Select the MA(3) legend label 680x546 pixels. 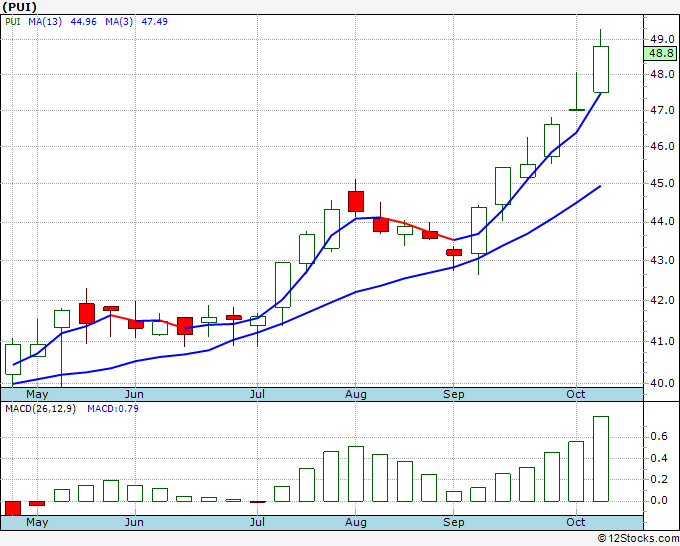coord(121,20)
